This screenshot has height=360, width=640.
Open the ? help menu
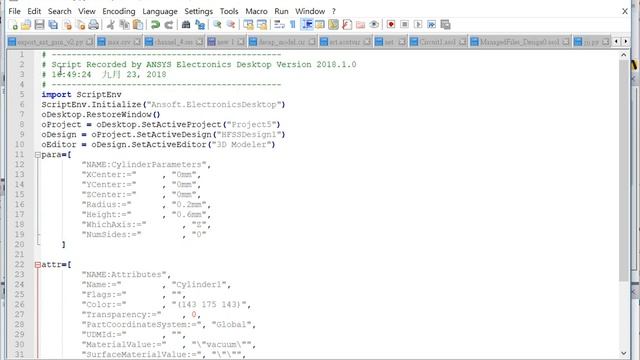coord(333,11)
